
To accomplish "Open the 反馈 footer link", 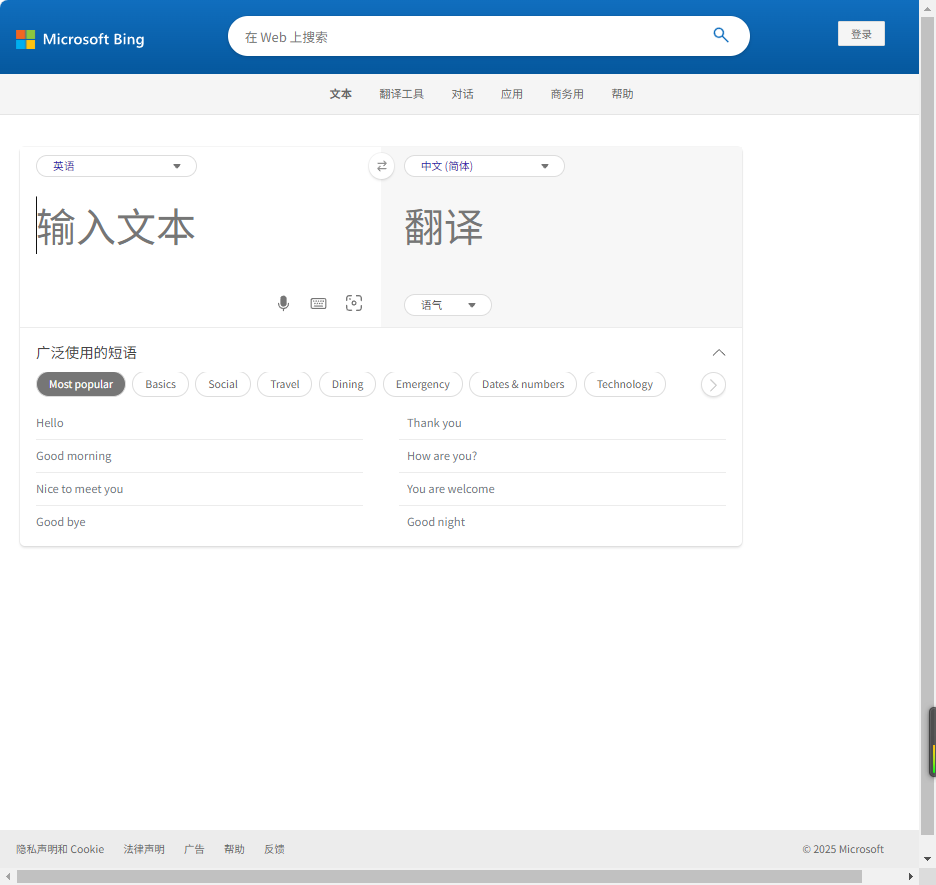I will 274,849.
